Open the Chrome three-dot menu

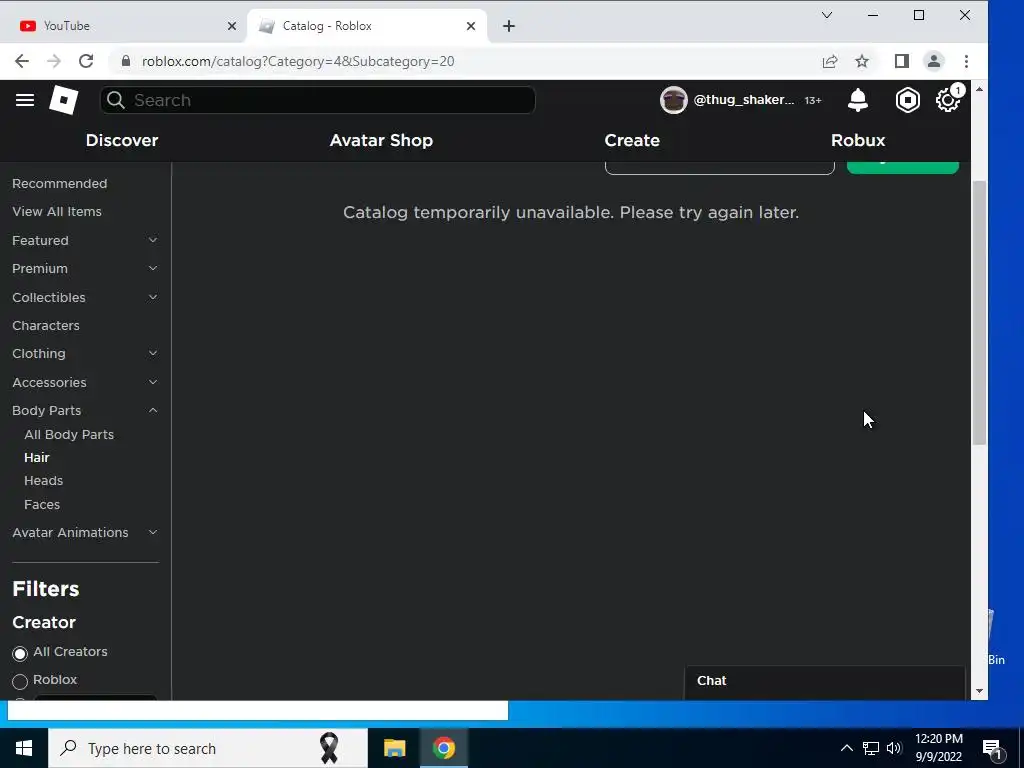(967, 61)
